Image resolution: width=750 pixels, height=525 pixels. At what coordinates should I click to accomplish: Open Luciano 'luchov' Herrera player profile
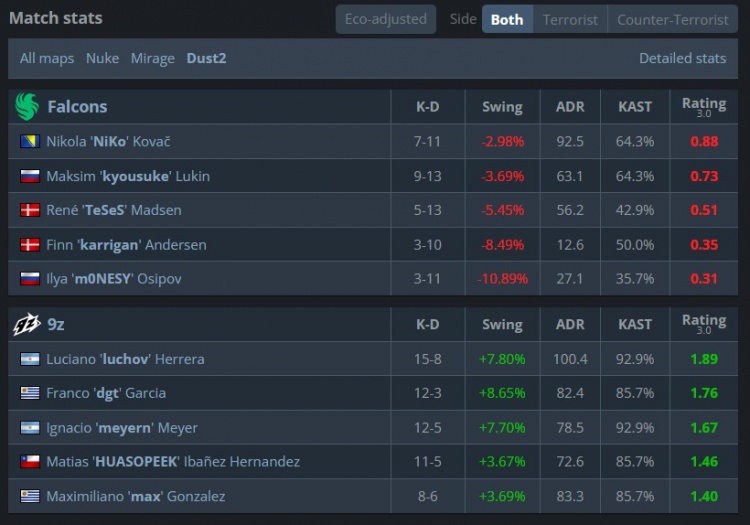tap(125, 359)
